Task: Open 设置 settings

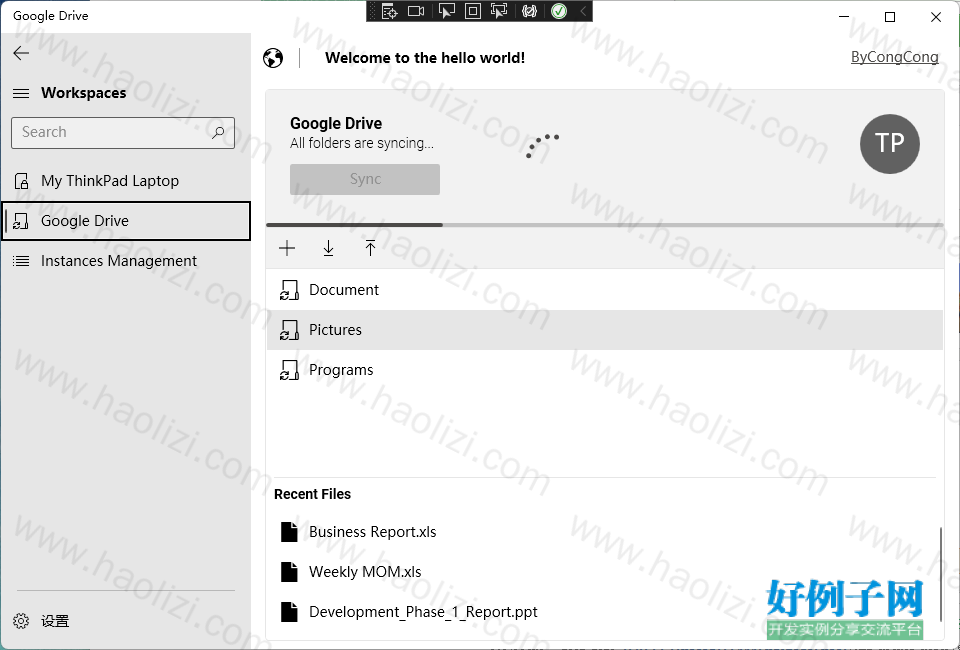Action: (126, 621)
